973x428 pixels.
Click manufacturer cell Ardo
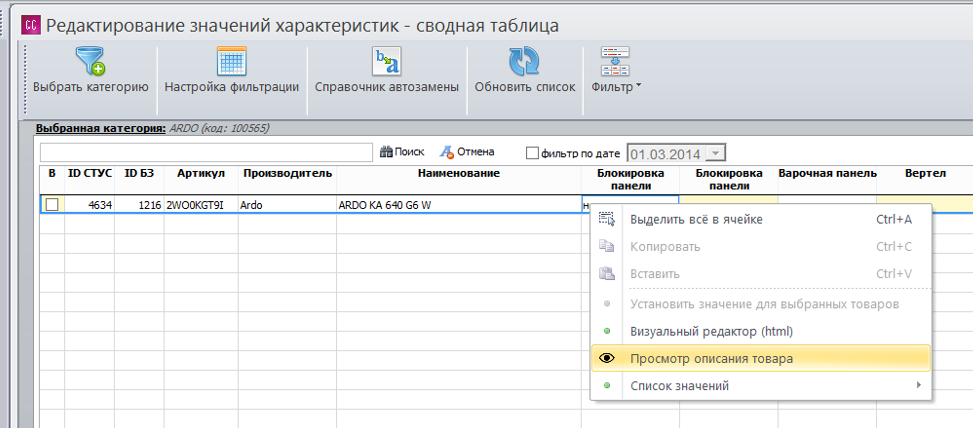pos(287,204)
